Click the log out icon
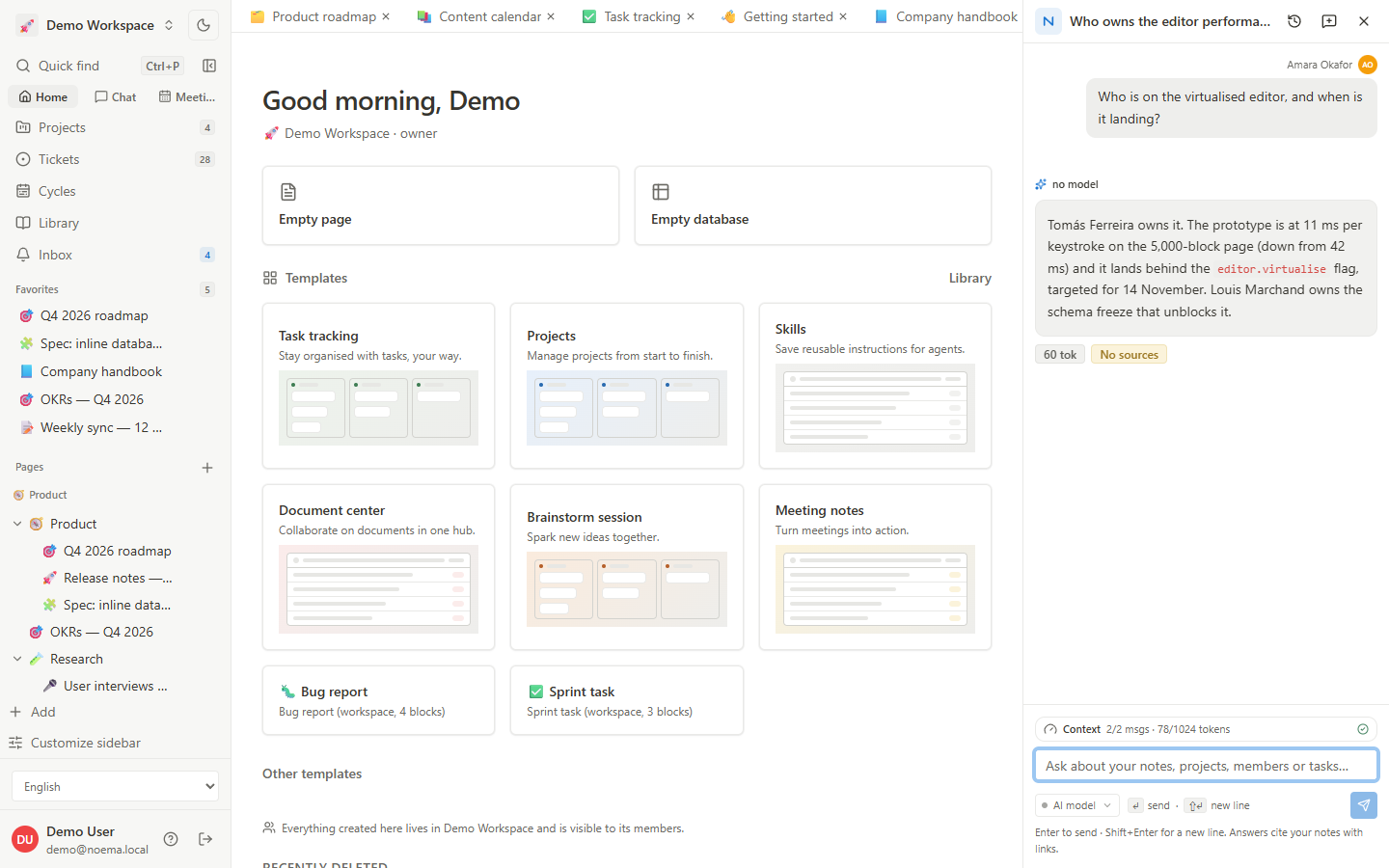Screen dimensions: 1389x868 [x=205, y=839]
